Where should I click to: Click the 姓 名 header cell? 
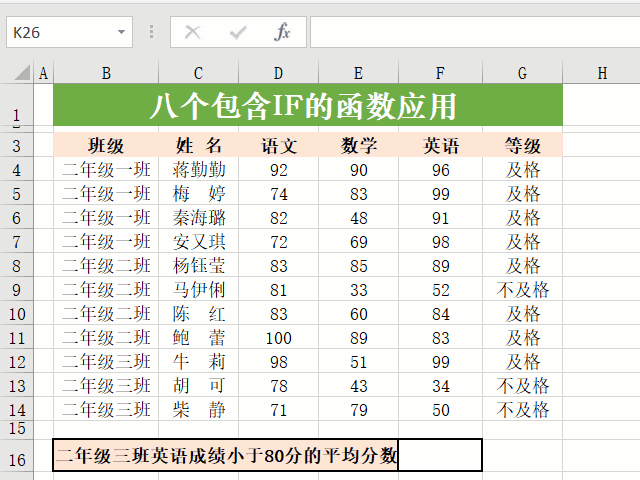198,145
